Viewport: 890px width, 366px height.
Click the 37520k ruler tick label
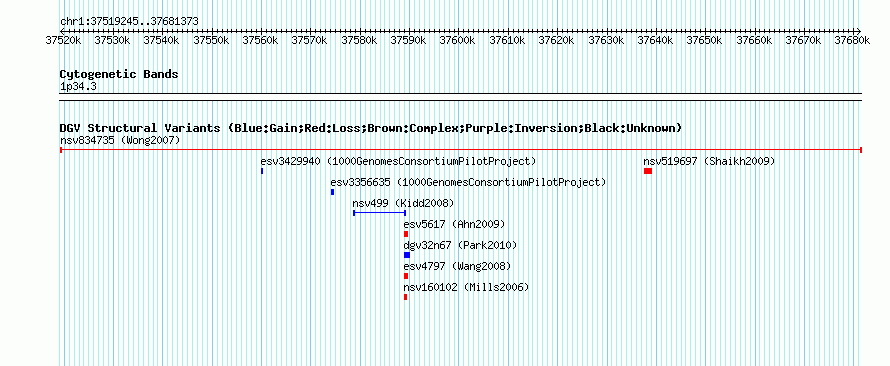pos(64,40)
